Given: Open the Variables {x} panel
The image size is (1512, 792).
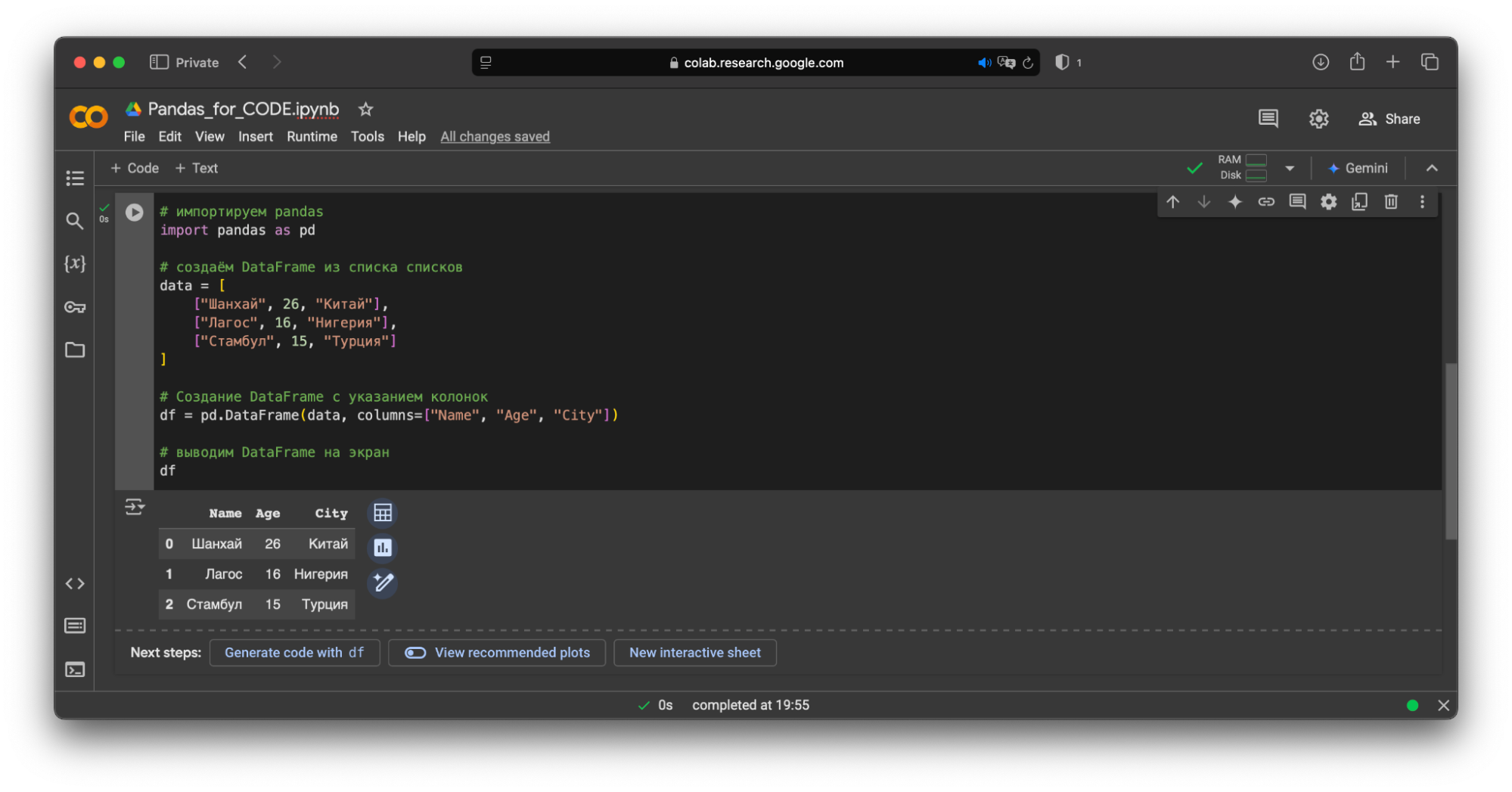Looking at the screenshot, I should [75, 263].
